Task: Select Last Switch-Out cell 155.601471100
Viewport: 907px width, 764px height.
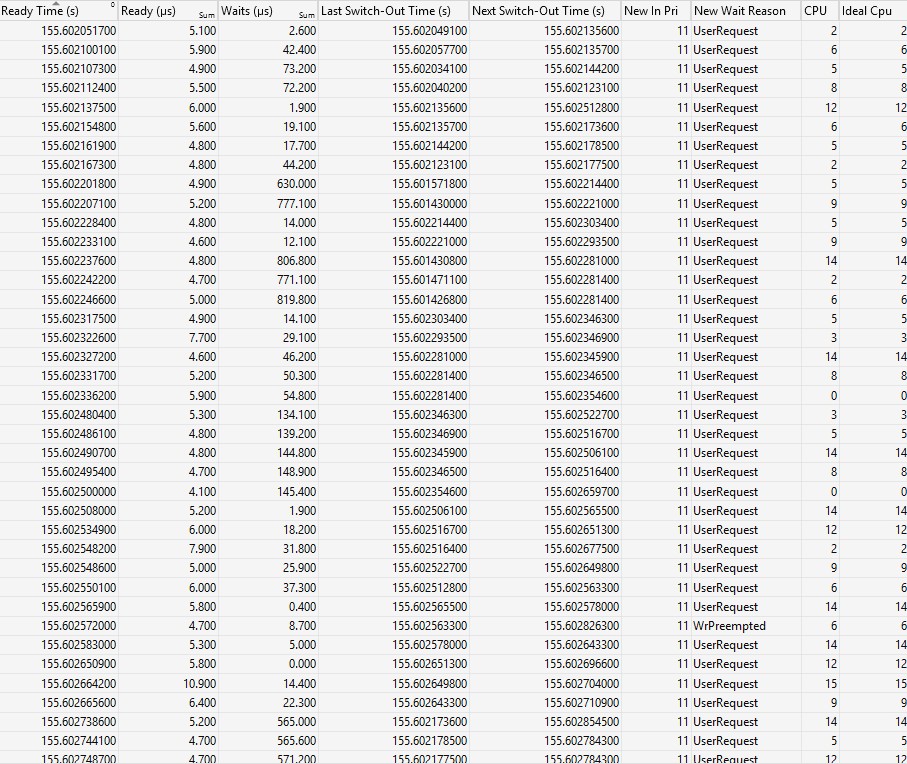Action: (429, 280)
